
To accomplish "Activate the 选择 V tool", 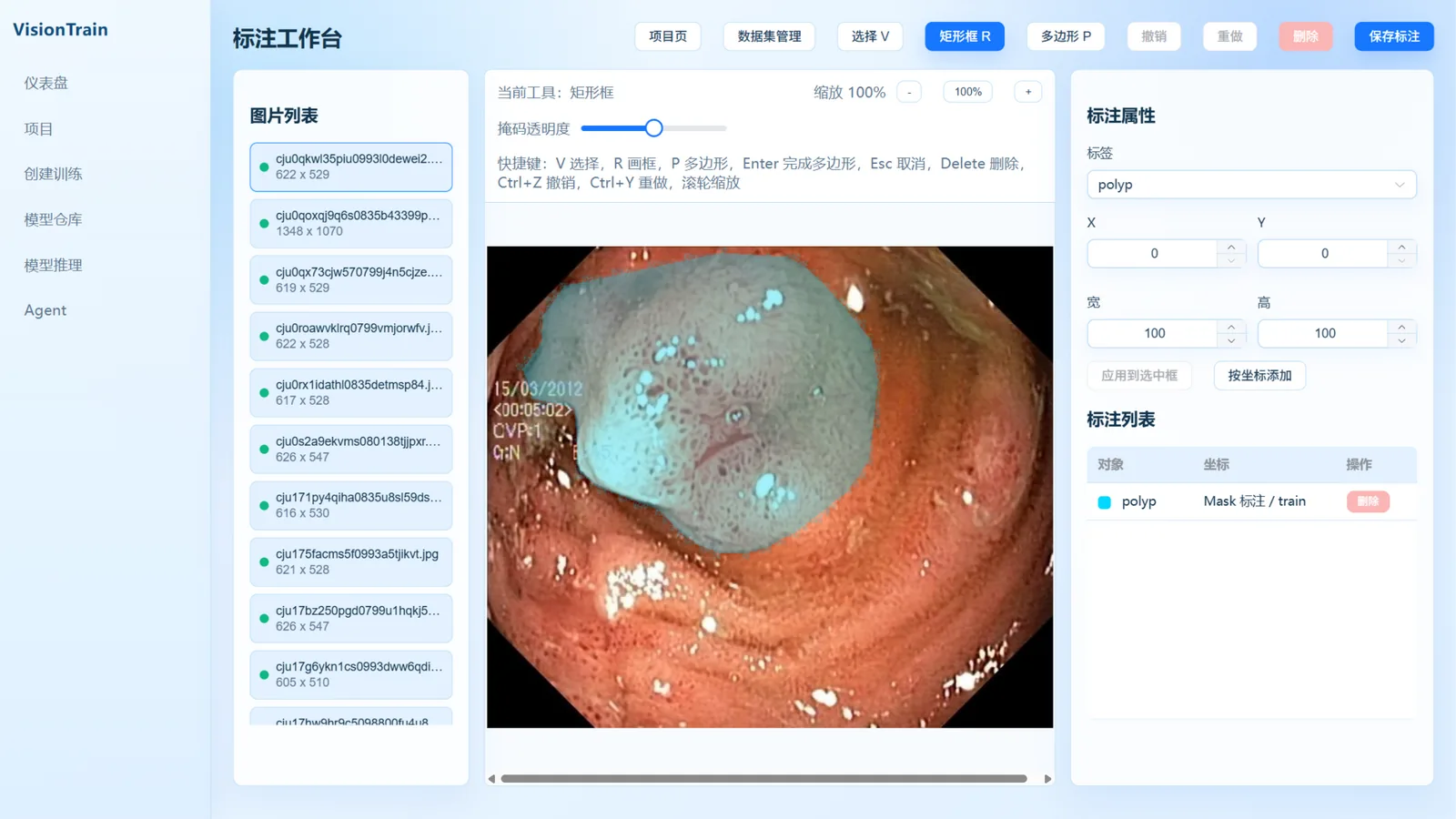I will point(870,36).
